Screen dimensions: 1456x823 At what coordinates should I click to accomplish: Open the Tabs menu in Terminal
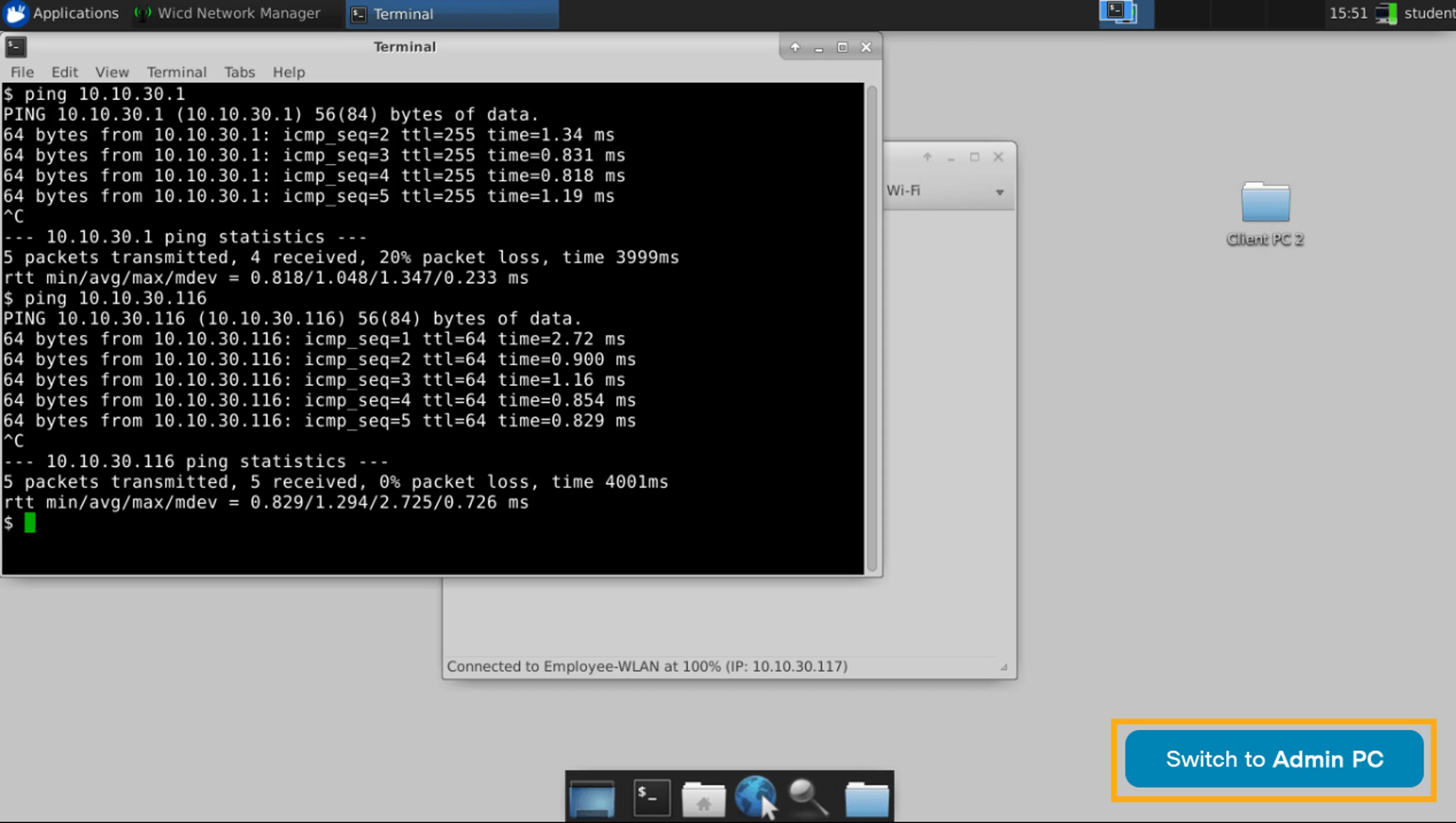pos(240,72)
